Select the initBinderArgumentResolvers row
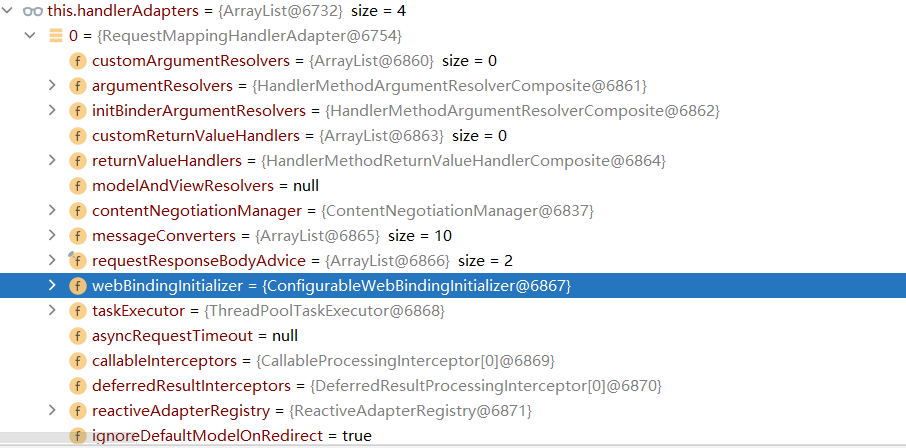The width and height of the screenshot is (906, 448). (x=453, y=110)
